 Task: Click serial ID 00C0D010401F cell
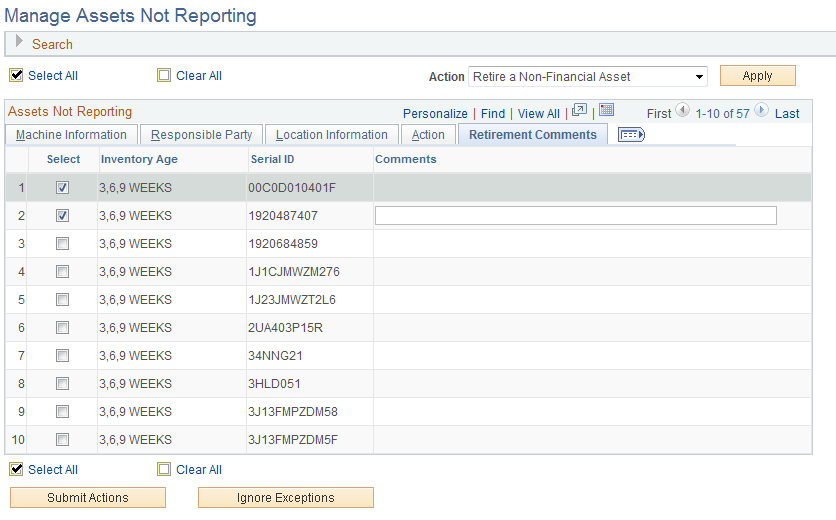point(292,188)
